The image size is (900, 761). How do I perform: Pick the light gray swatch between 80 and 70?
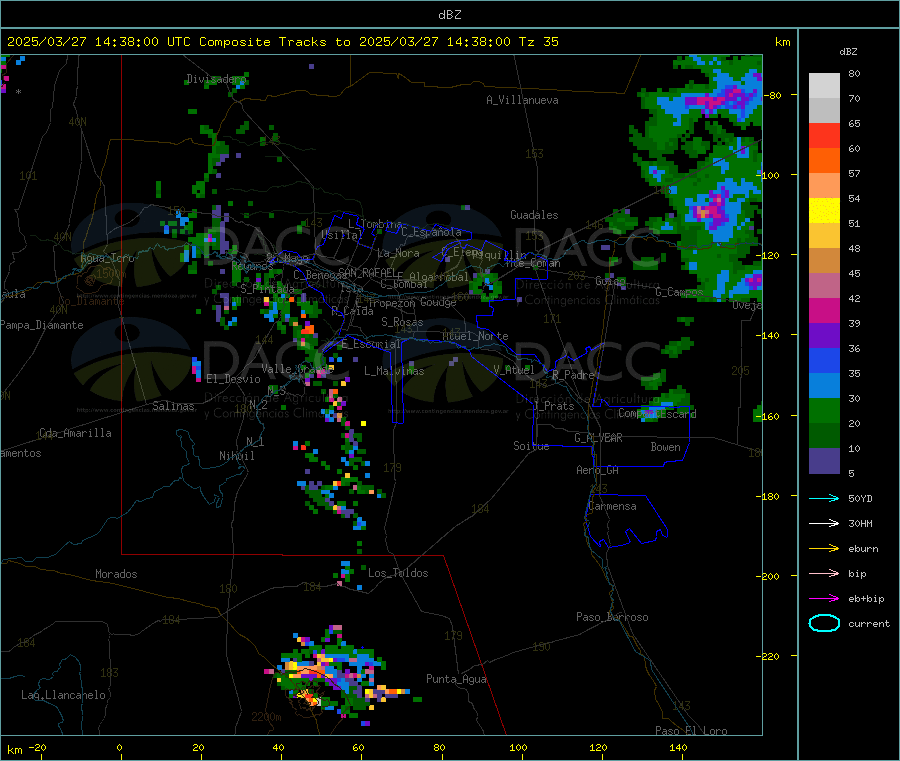tap(824, 86)
